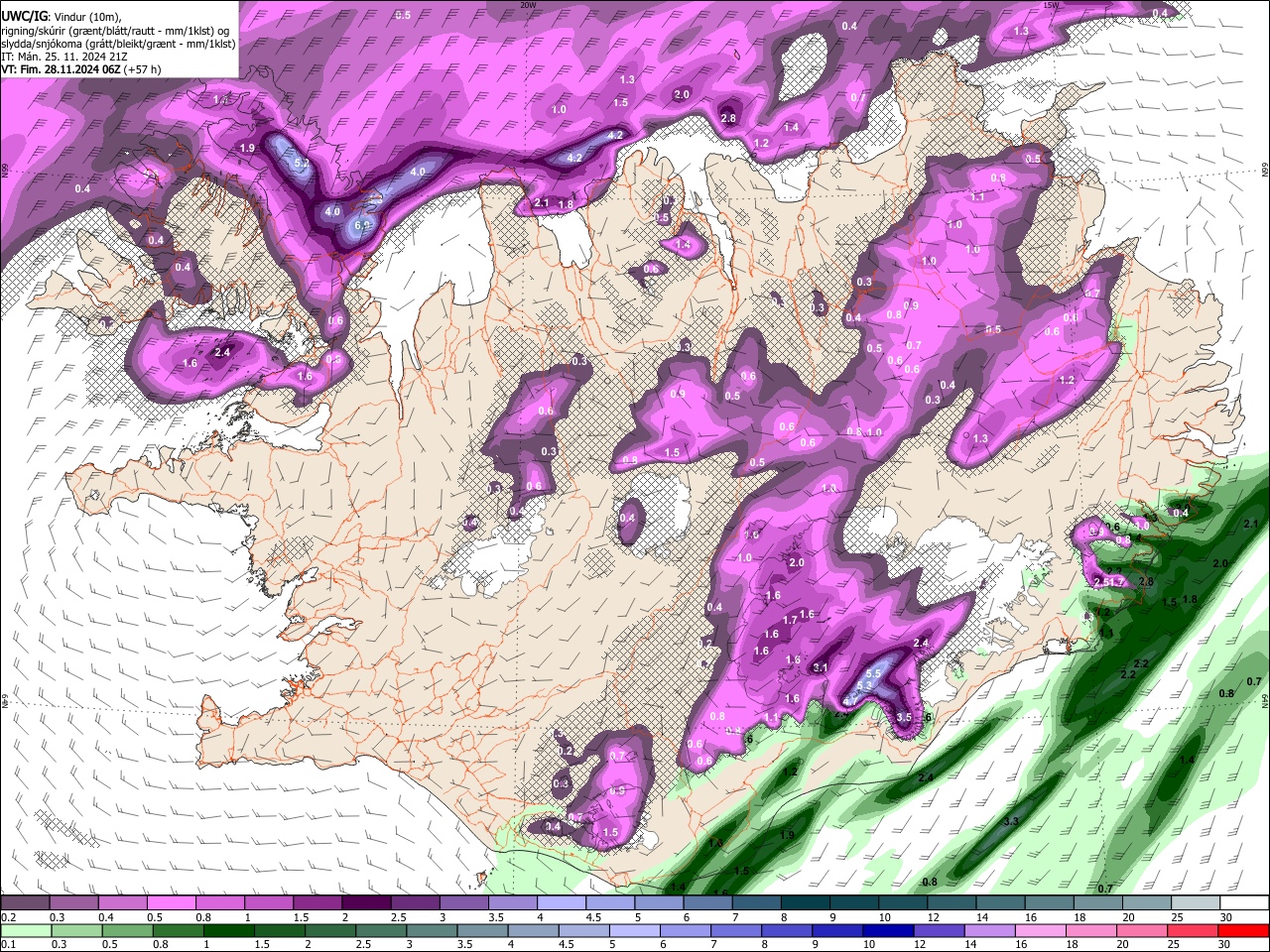Click the 'VT: Fim. 28.11.2024 06Z' valid time
The image size is (1270, 952).
click(x=62, y=69)
